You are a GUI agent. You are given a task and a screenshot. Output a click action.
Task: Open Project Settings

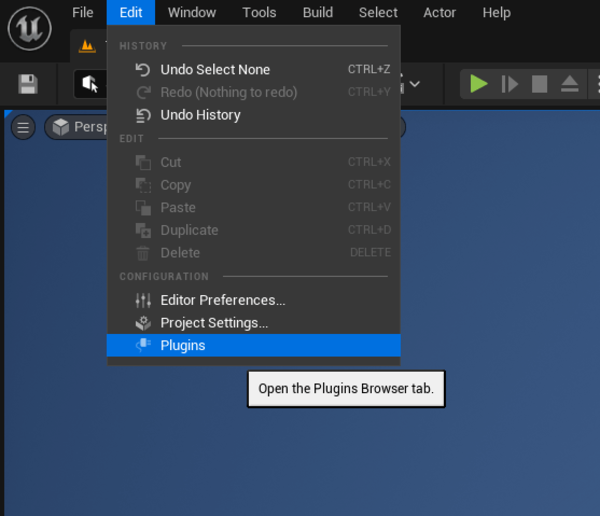point(254,323)
